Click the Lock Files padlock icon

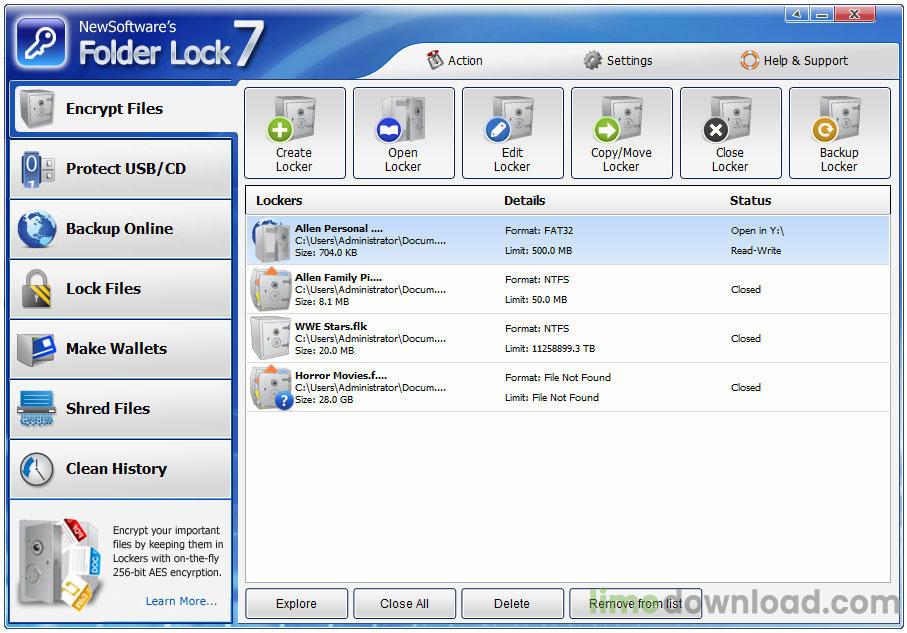[x=36, y=288]
